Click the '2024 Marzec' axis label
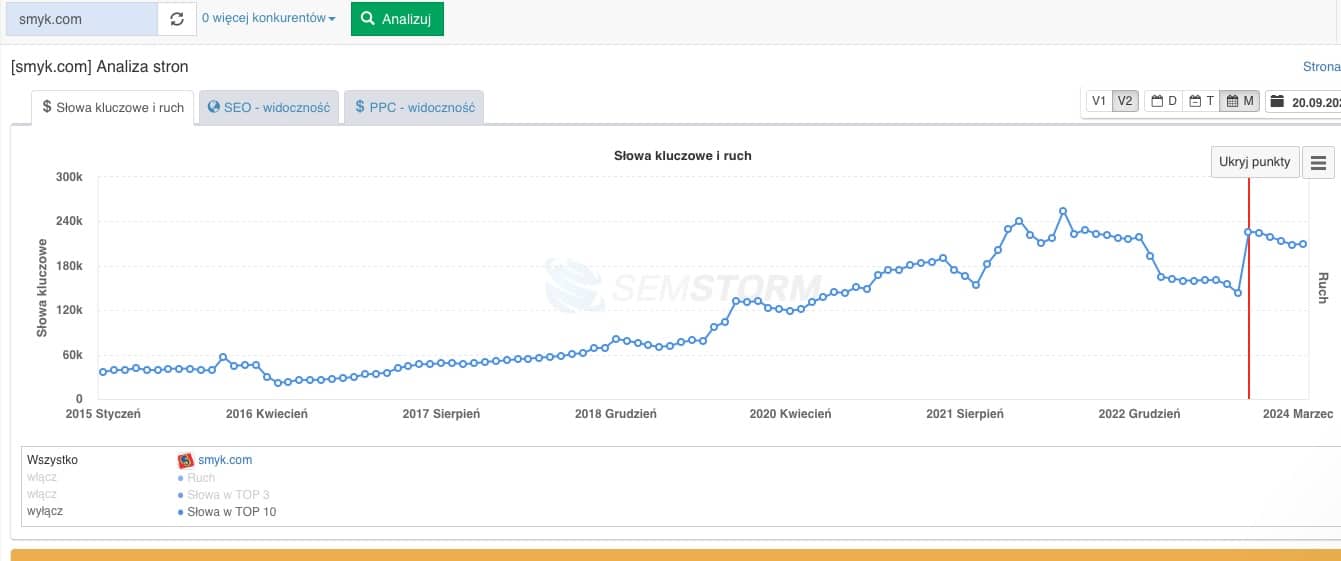 (1298, 413)
